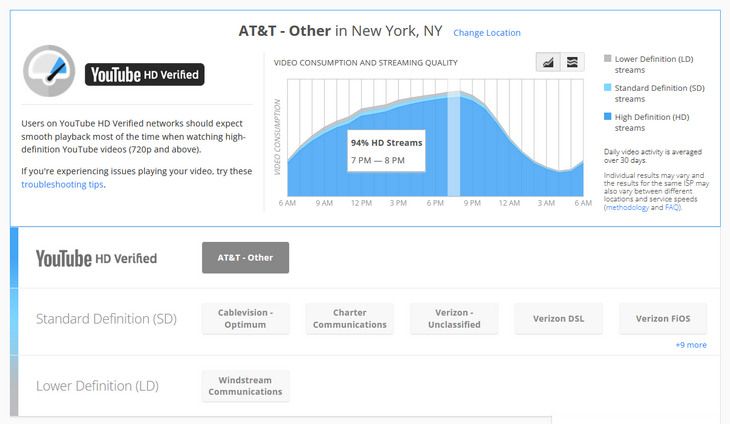Click the Change Location link
The image size is (730, 424).
[x=487, y=33]
